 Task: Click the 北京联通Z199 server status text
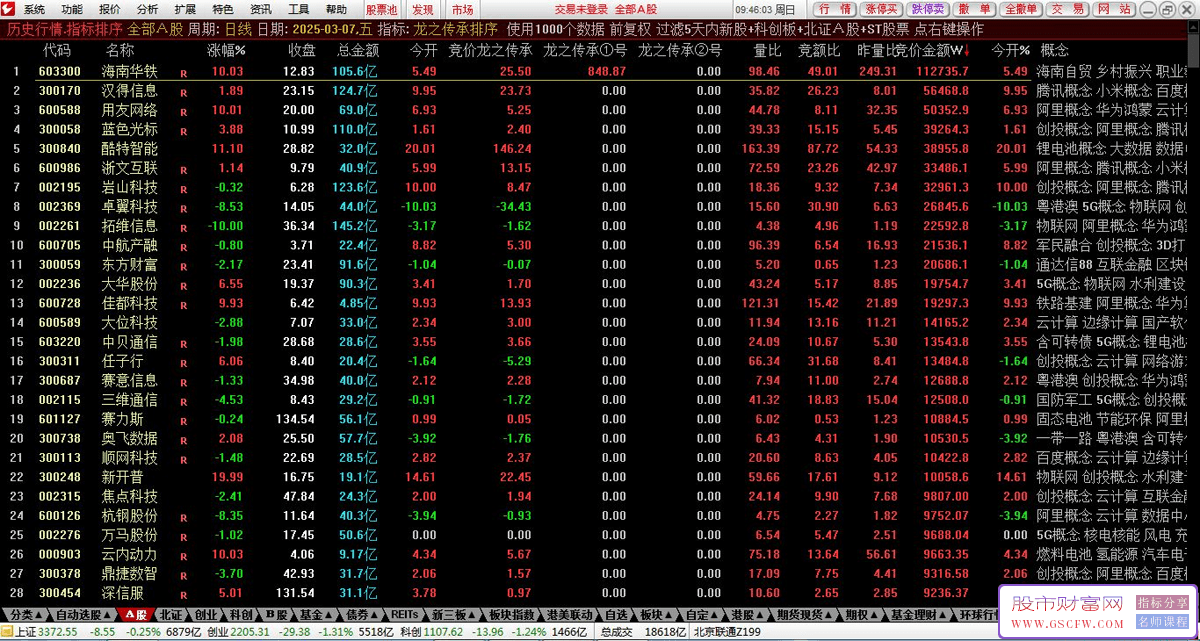[726, 632]
